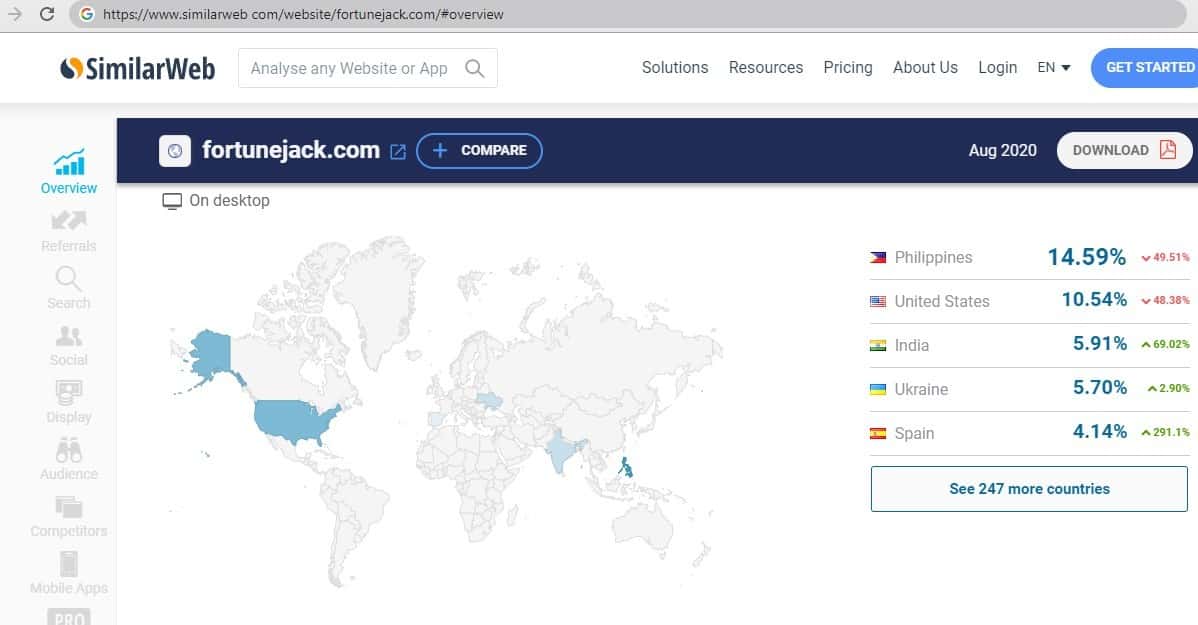Click the plus icon on Compare button

pos(440,151)
